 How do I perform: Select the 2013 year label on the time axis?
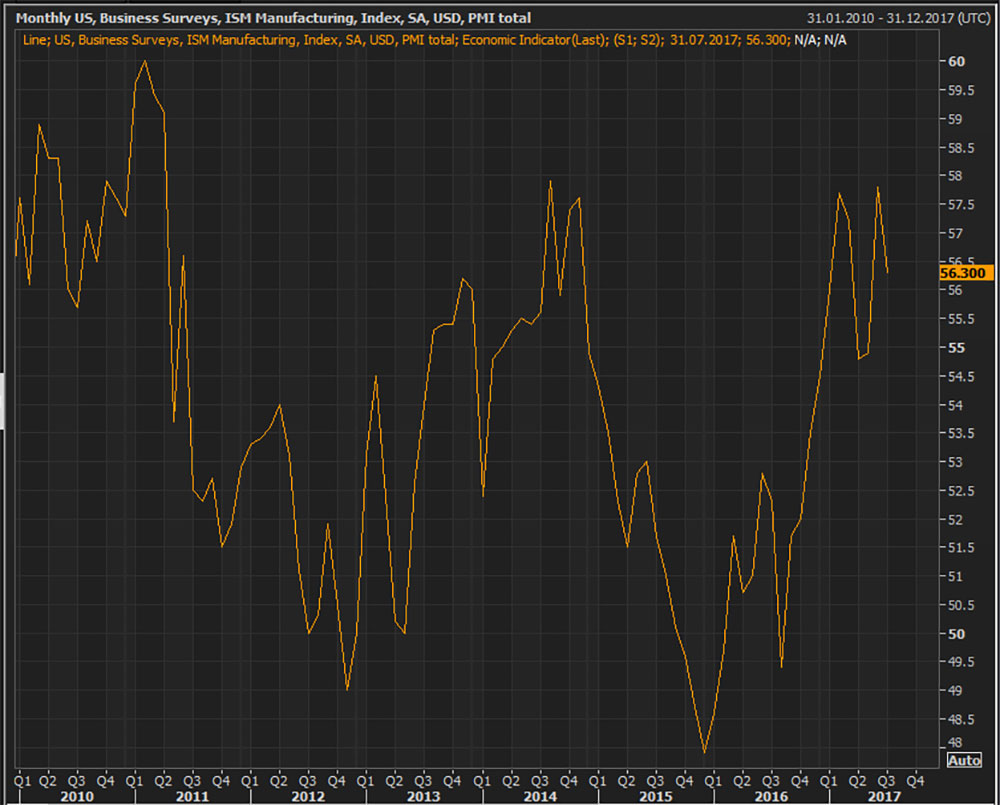(424, 796)
